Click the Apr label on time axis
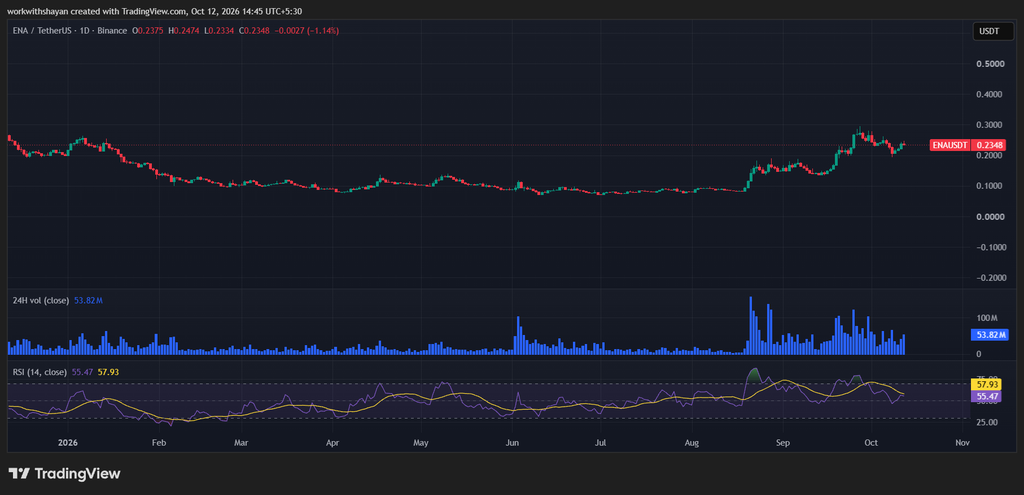 point(332,443)
